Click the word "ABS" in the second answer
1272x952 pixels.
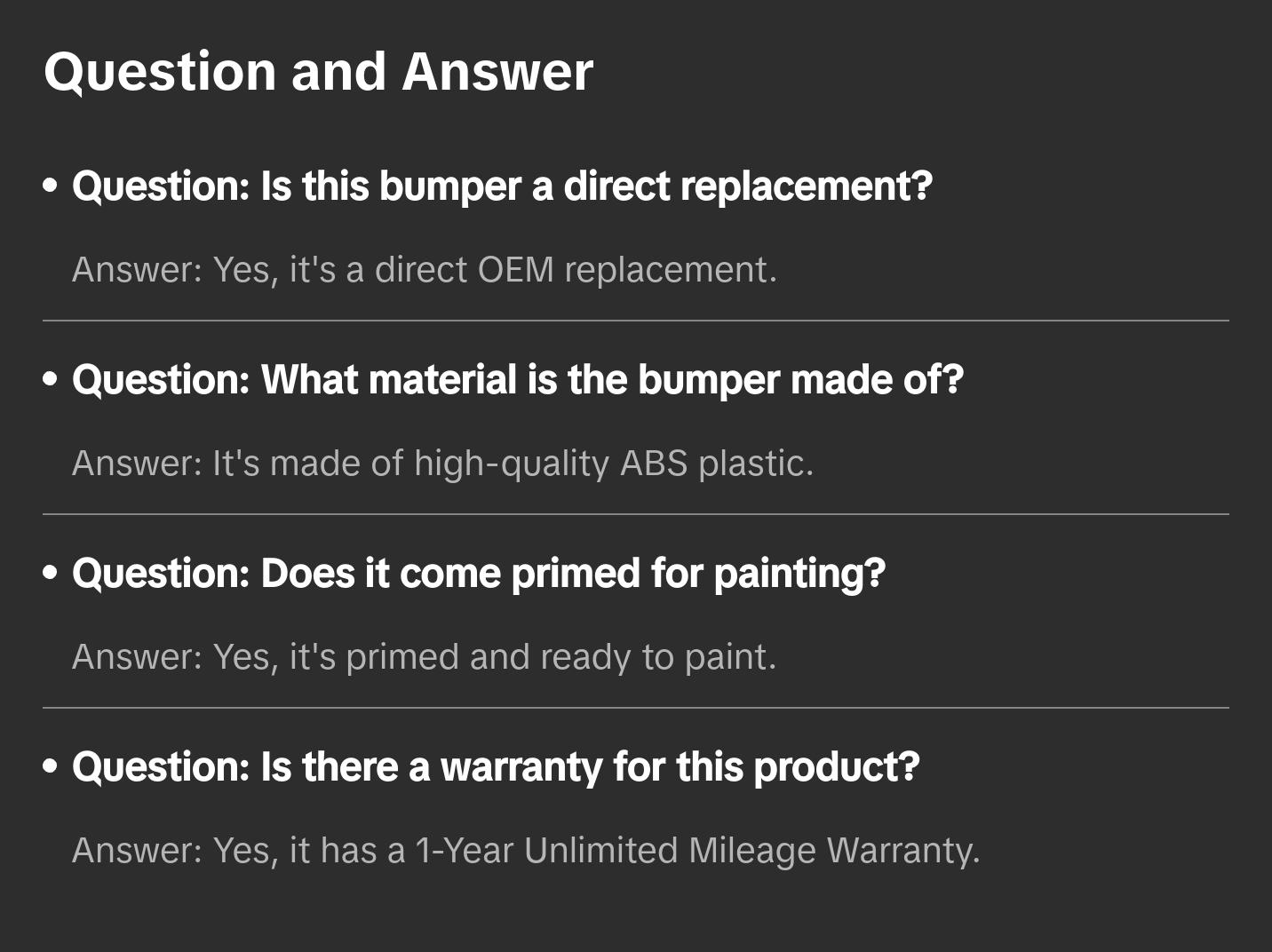click(653, 464)
